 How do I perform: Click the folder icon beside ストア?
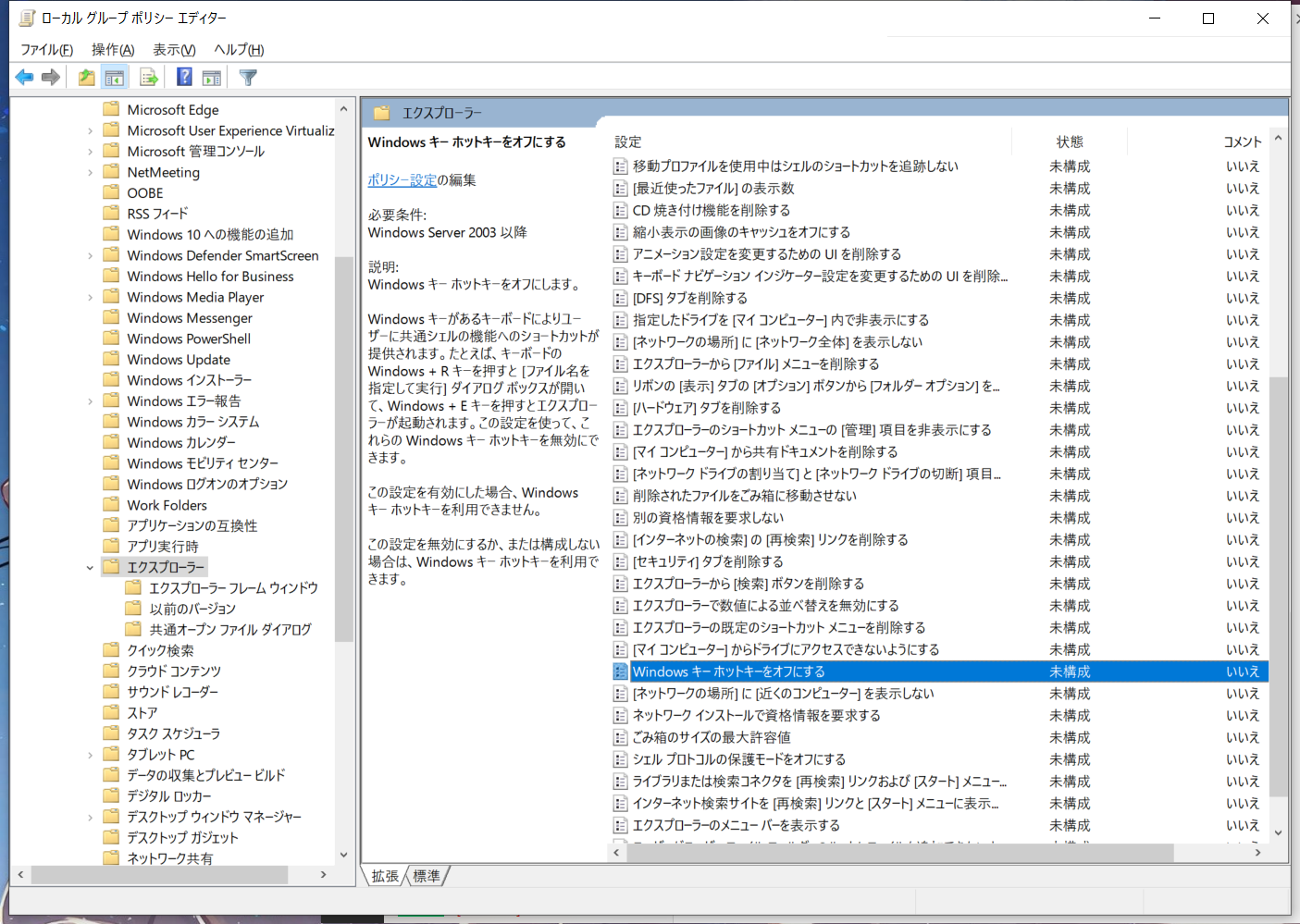(112, 712)
